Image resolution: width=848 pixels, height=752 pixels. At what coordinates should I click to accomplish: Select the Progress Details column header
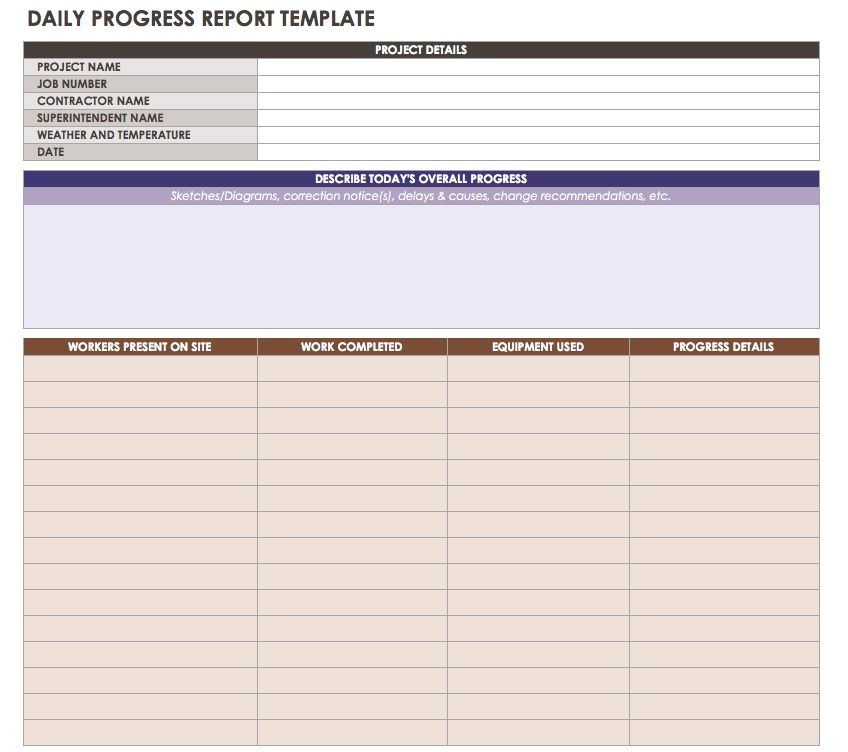tap(723, 347)
